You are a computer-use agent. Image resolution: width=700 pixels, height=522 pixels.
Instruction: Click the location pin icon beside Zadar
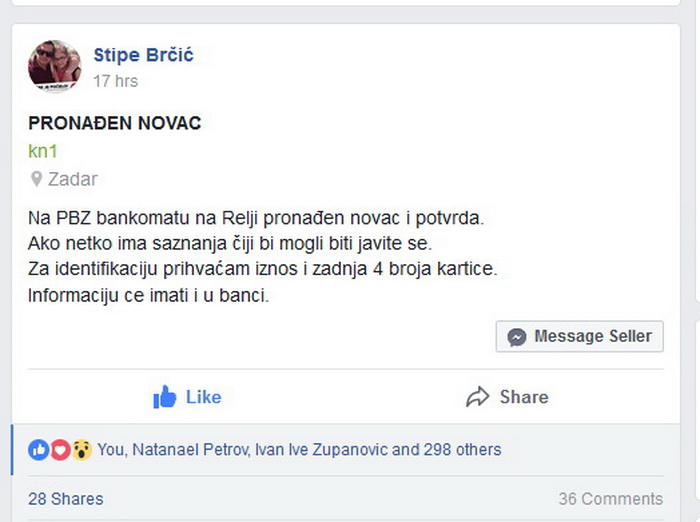tap(36, 179)
